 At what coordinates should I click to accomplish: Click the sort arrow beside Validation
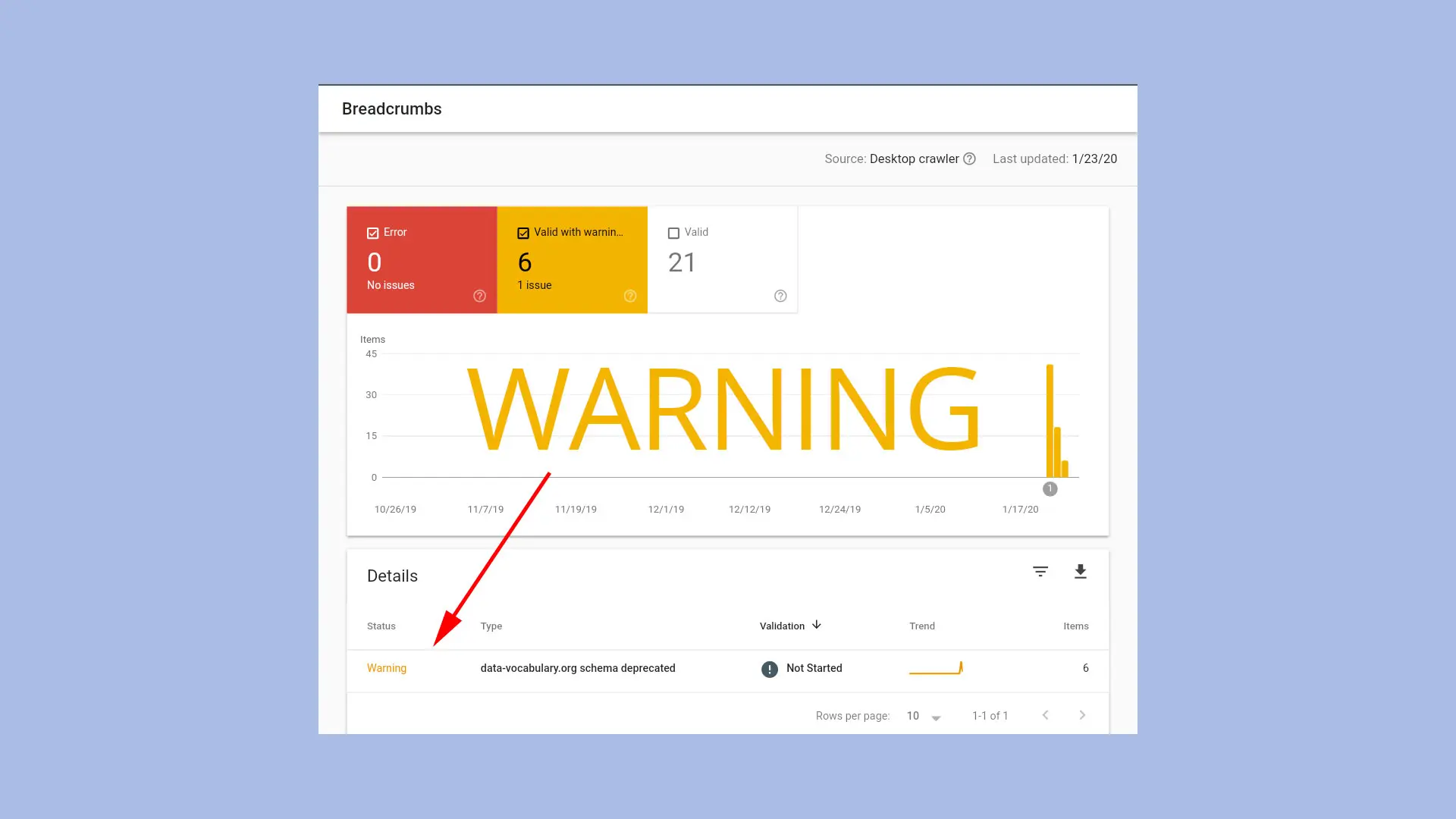click(x=817, y=625)
